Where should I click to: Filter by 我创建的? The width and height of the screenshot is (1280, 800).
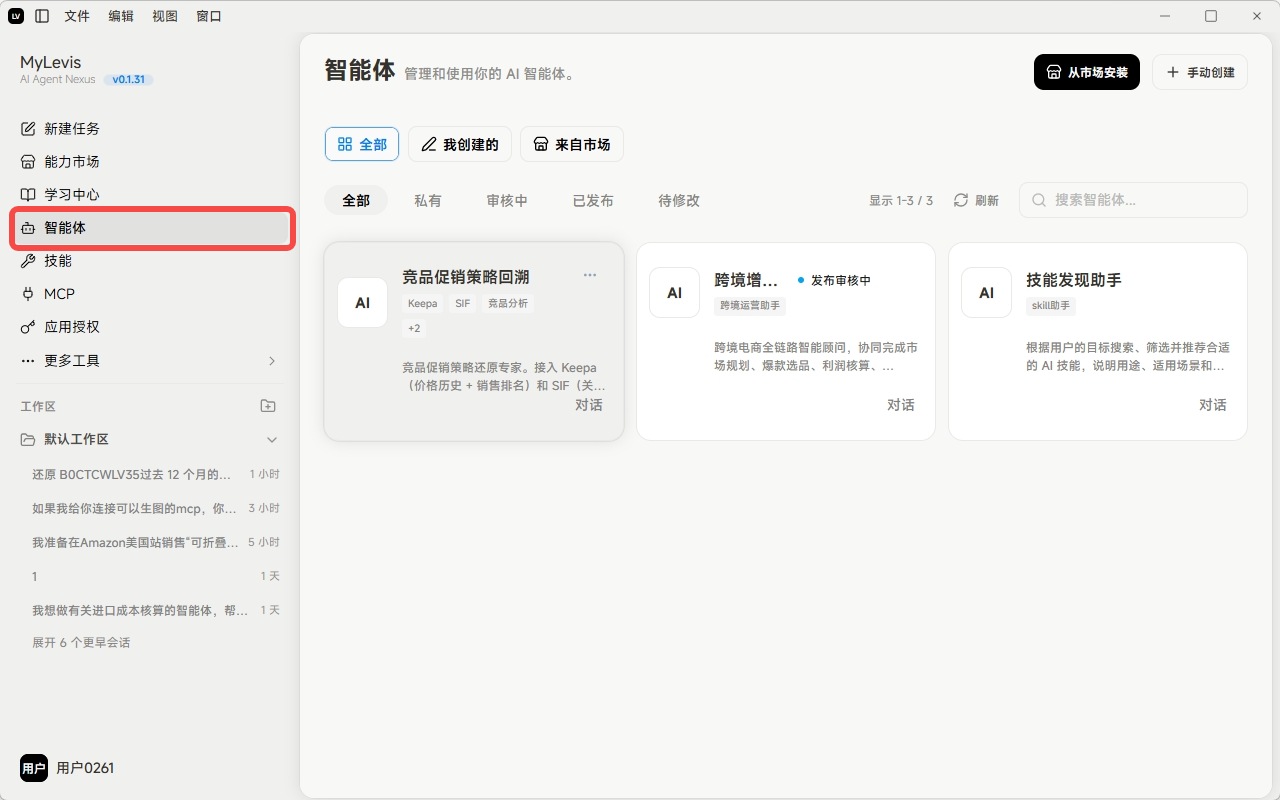[460, 144]
